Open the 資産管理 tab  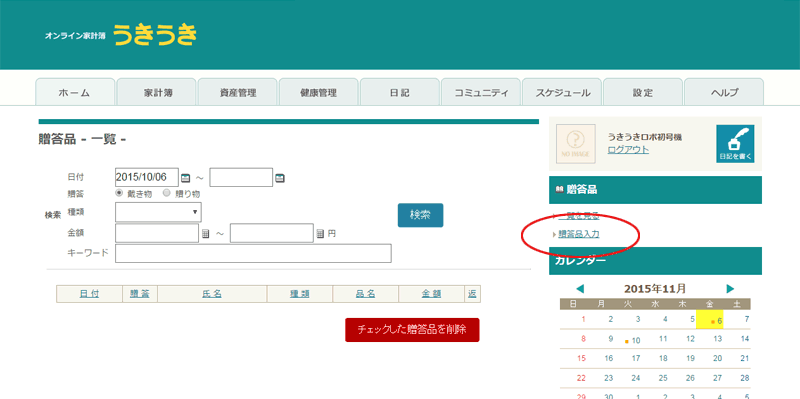[238, 92]
